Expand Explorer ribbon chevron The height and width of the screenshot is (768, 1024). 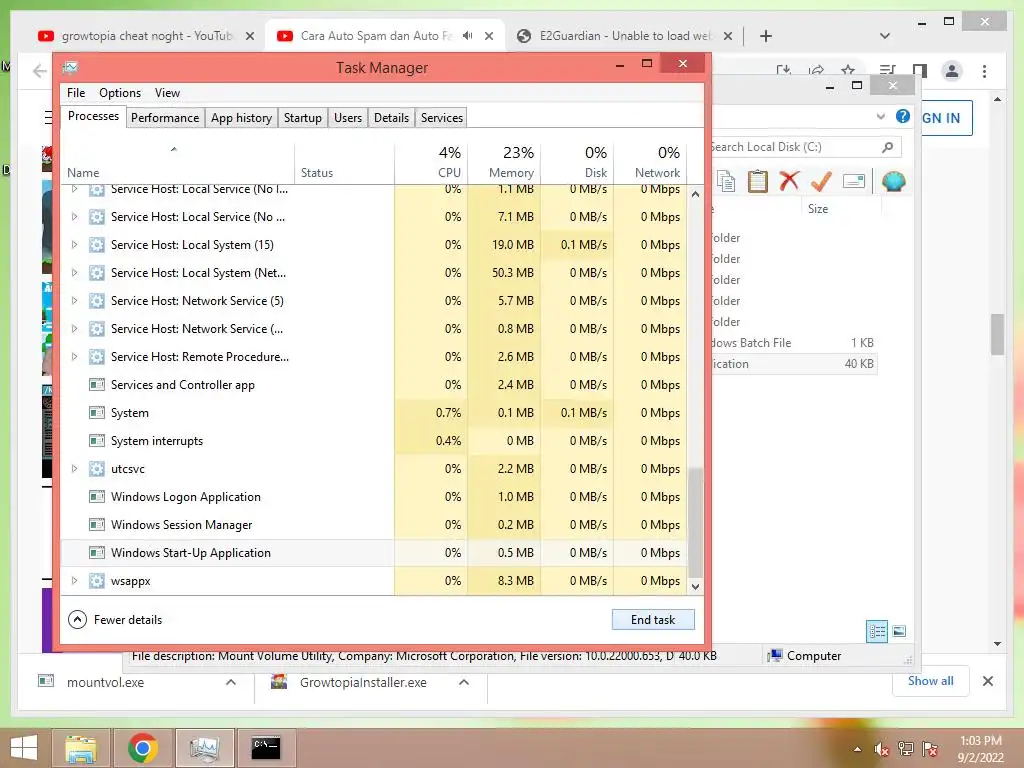880,116
